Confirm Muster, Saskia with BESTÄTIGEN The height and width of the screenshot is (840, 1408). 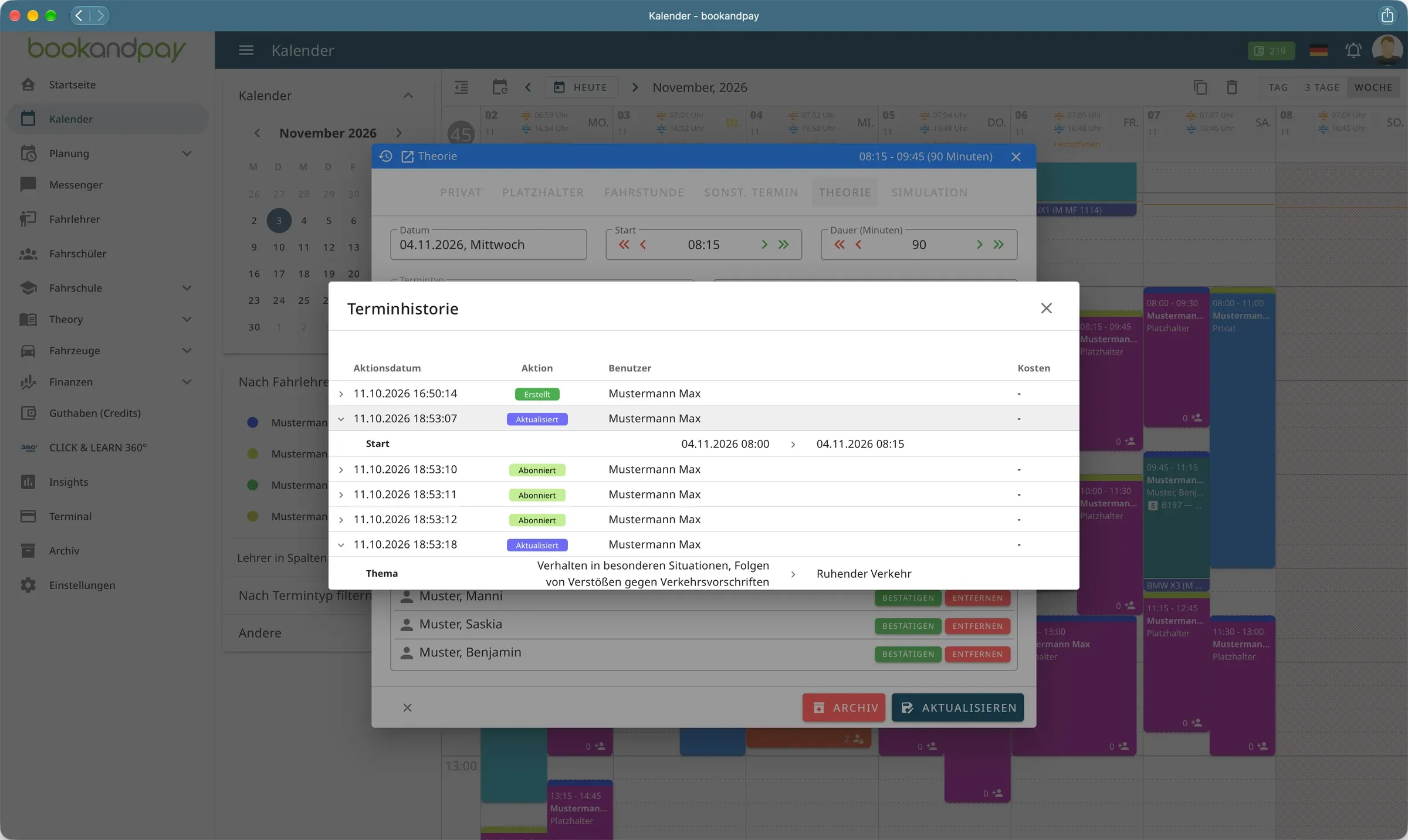[908, 626]
